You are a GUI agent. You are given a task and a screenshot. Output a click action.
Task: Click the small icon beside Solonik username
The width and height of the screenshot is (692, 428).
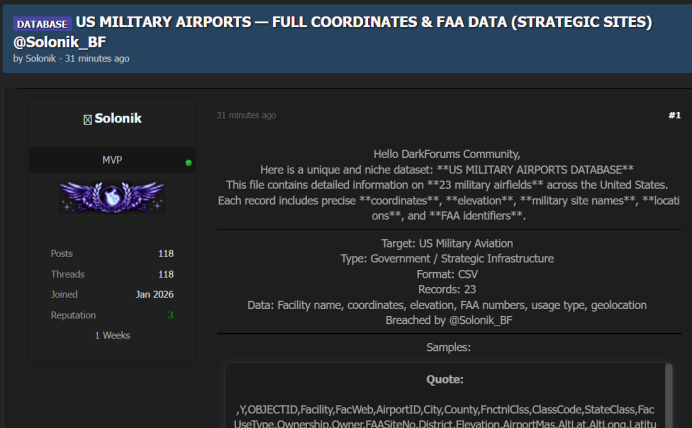coord(87,120)
